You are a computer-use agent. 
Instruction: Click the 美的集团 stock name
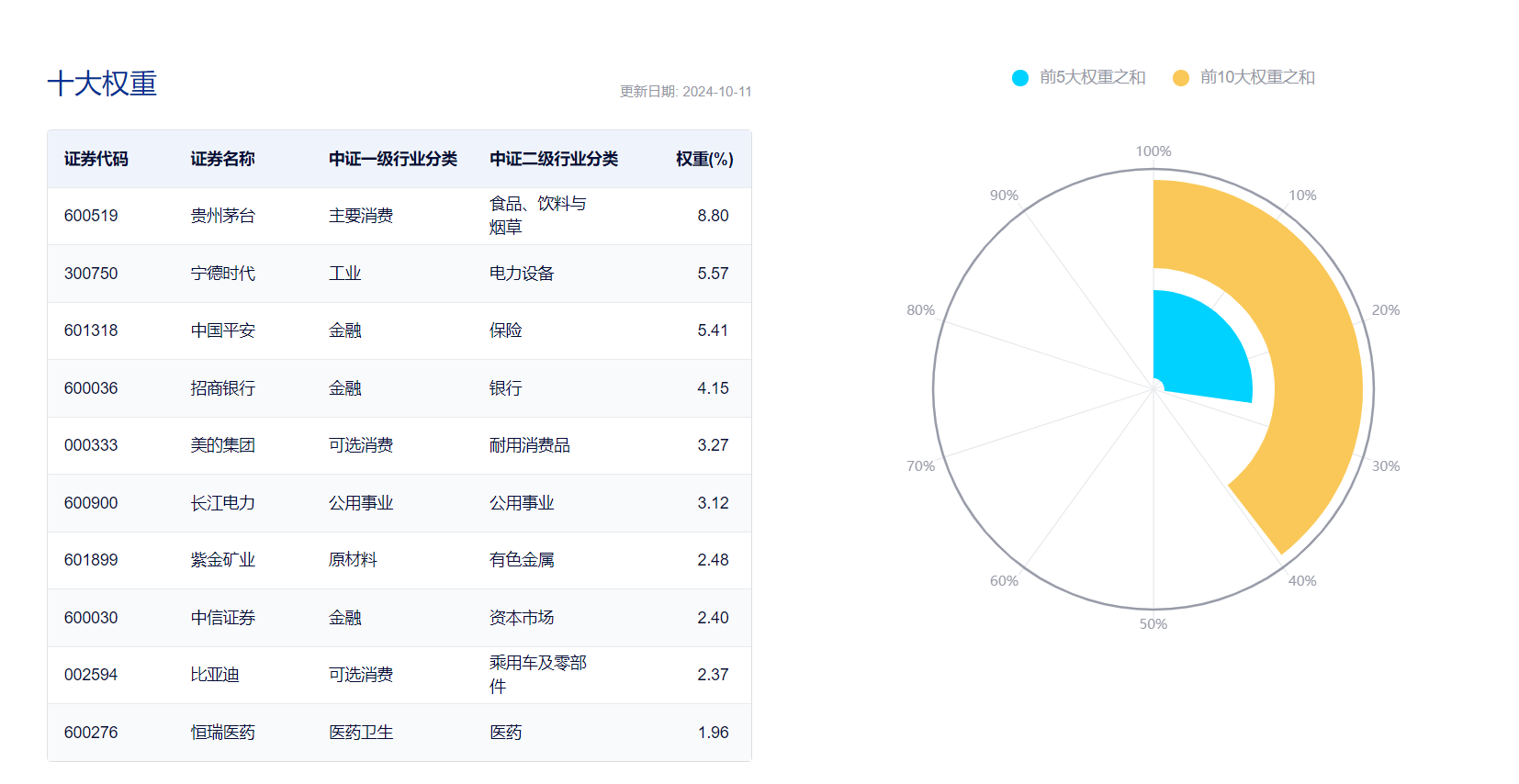pos(222,445)
